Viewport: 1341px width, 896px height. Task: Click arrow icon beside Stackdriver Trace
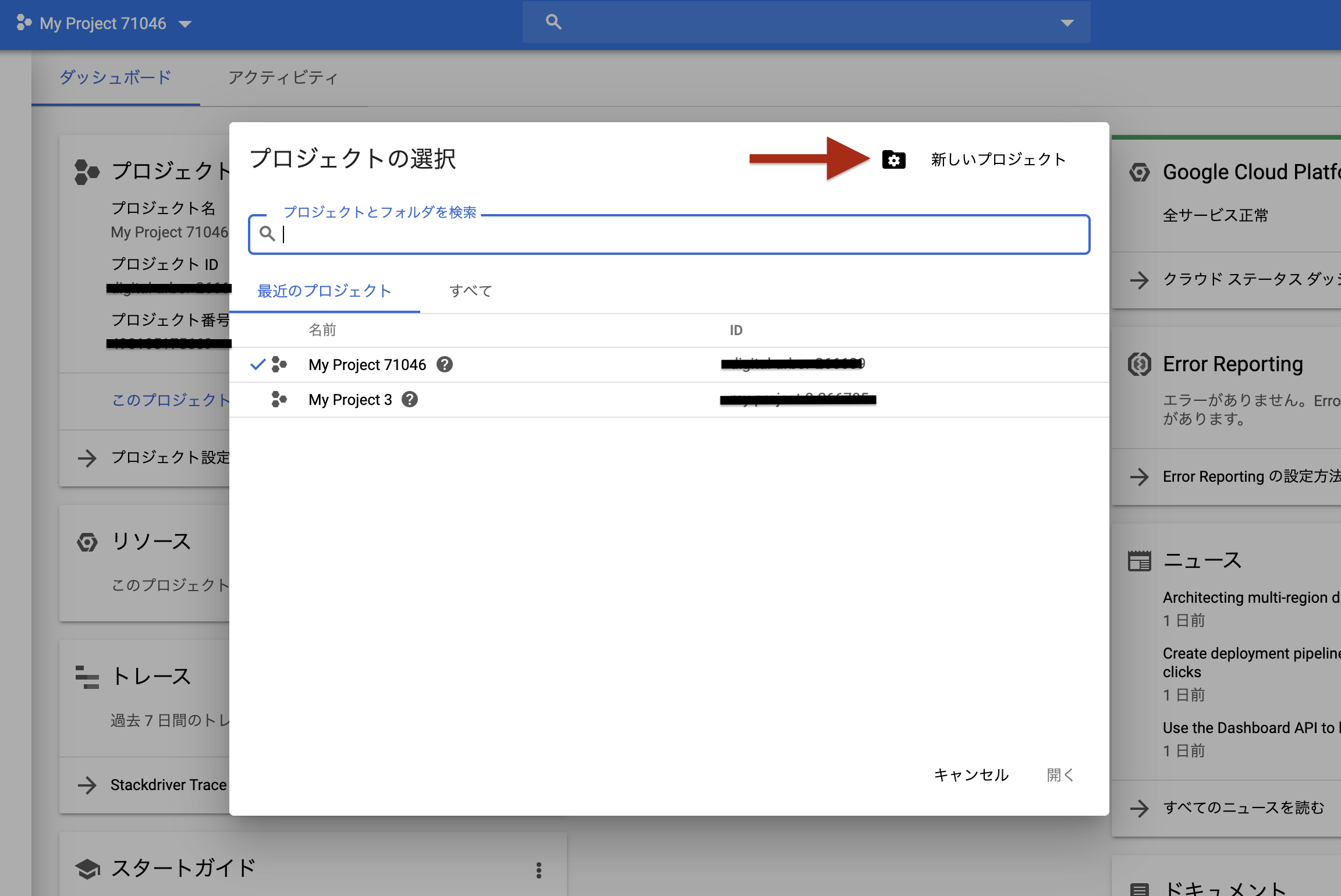[87, 785]
